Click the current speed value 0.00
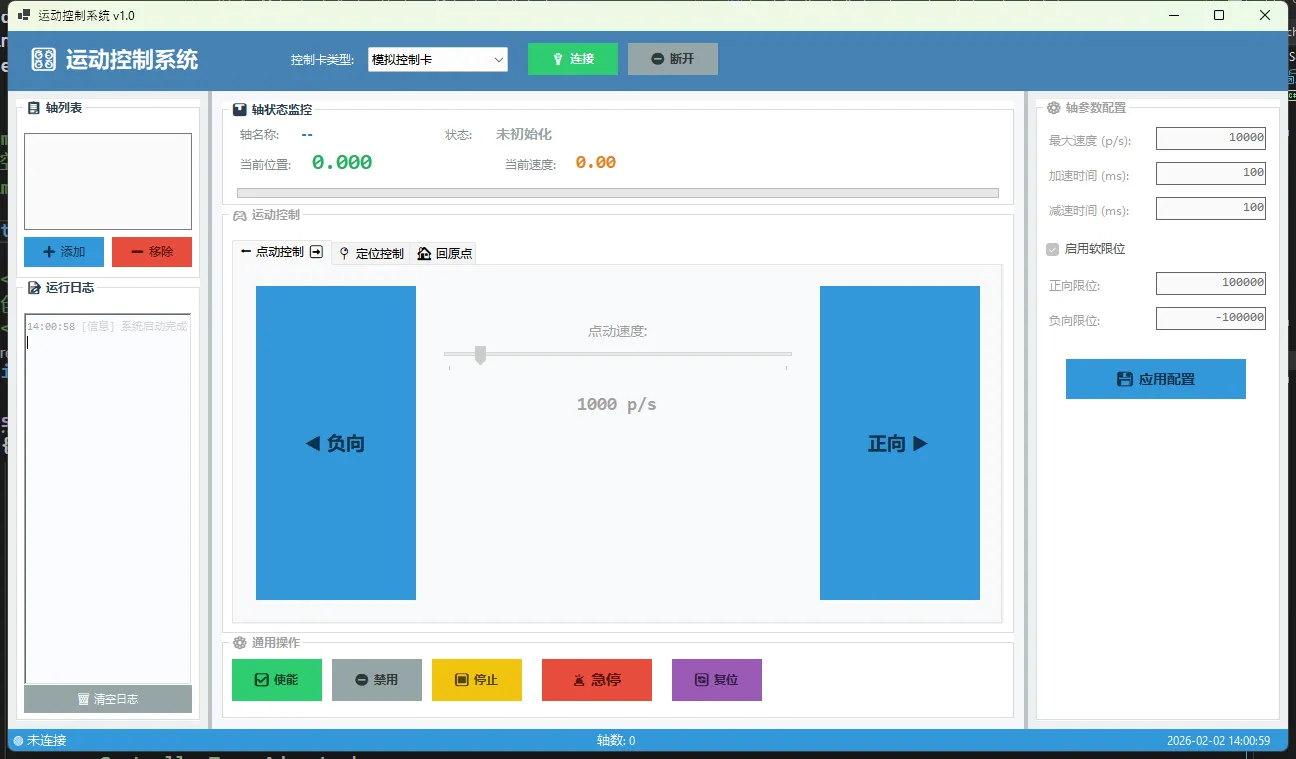This screenshot has width=1296, height=759. 595,162
